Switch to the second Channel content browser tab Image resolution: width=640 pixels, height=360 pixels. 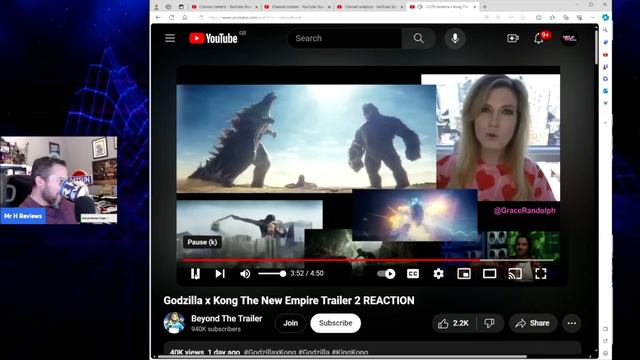297,7
